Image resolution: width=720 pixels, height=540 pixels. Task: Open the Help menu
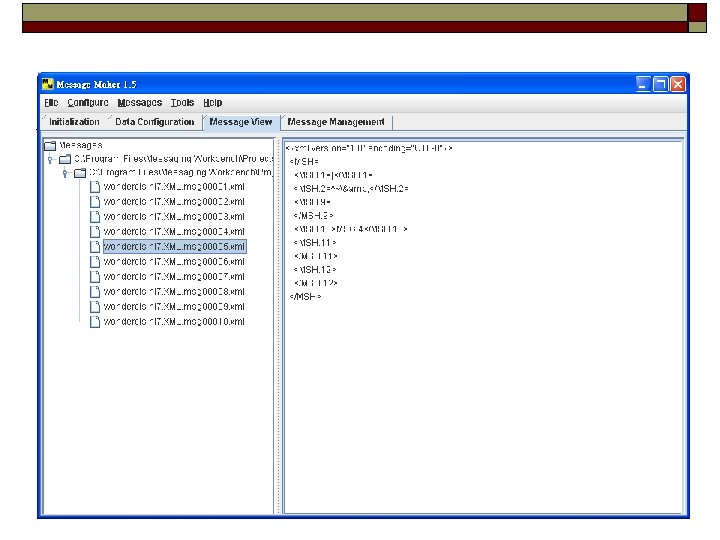(x=213, y=102)
